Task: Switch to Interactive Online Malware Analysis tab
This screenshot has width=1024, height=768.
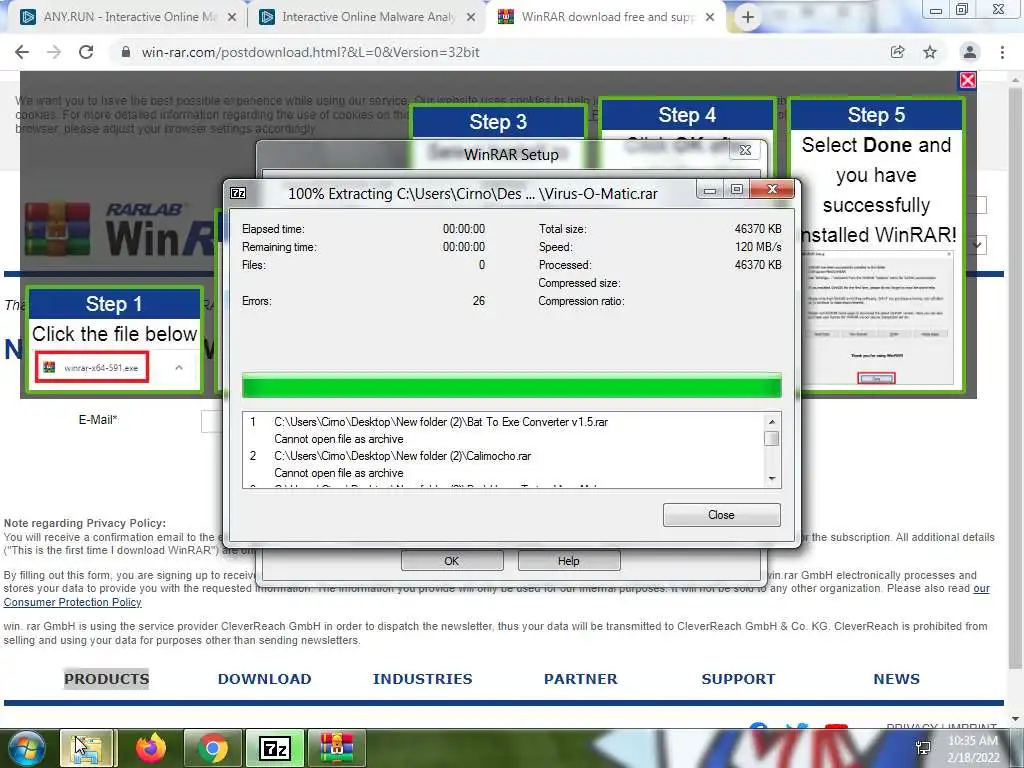Action: [x=367, y=17]
